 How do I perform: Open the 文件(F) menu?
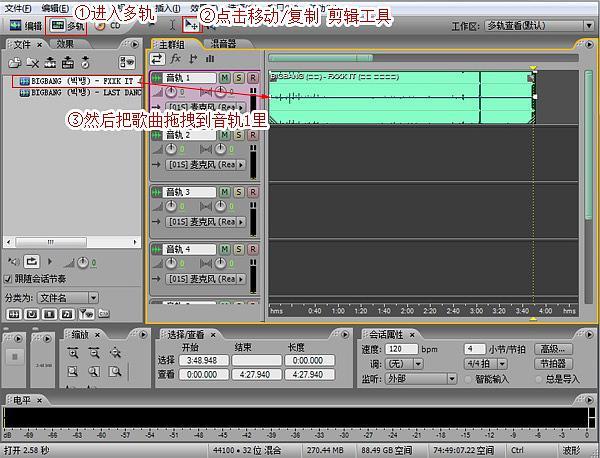click(18, 8)
